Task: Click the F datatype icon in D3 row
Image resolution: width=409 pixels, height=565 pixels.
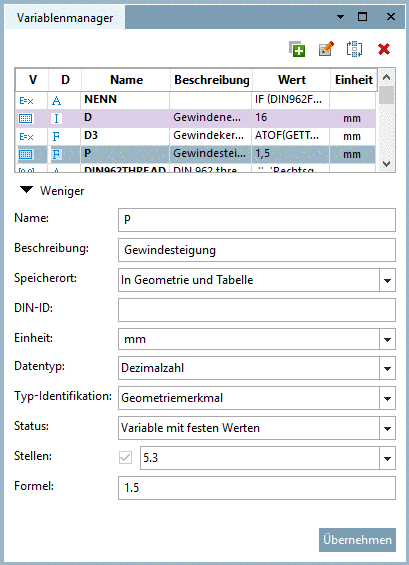Action: point(56,137)
